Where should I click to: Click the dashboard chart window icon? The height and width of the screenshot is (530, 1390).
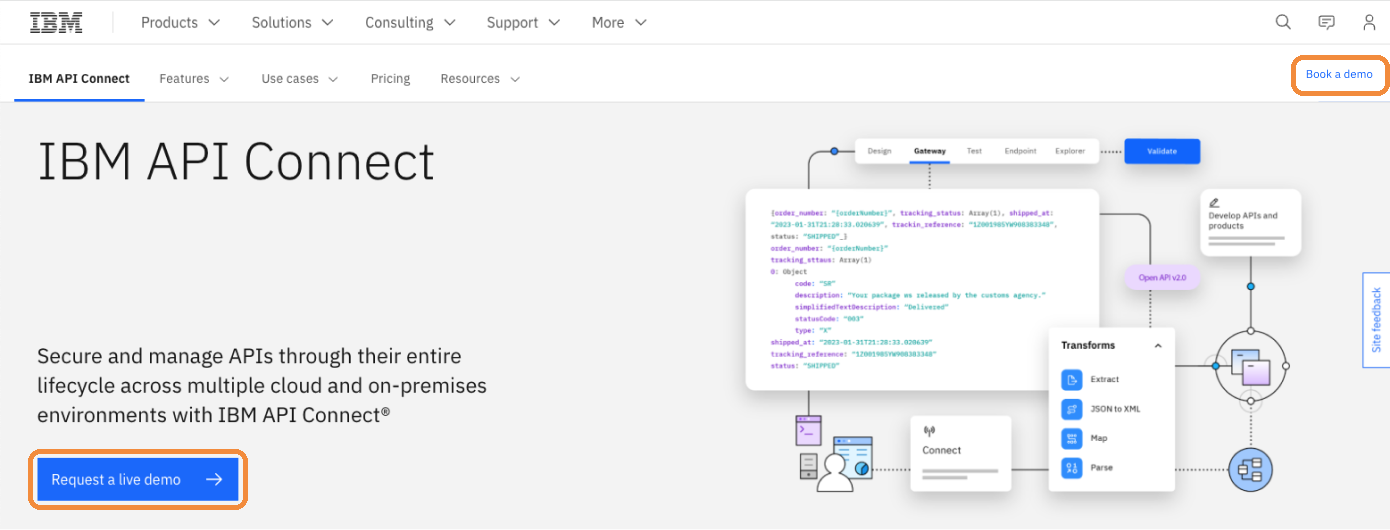(853, 456)
